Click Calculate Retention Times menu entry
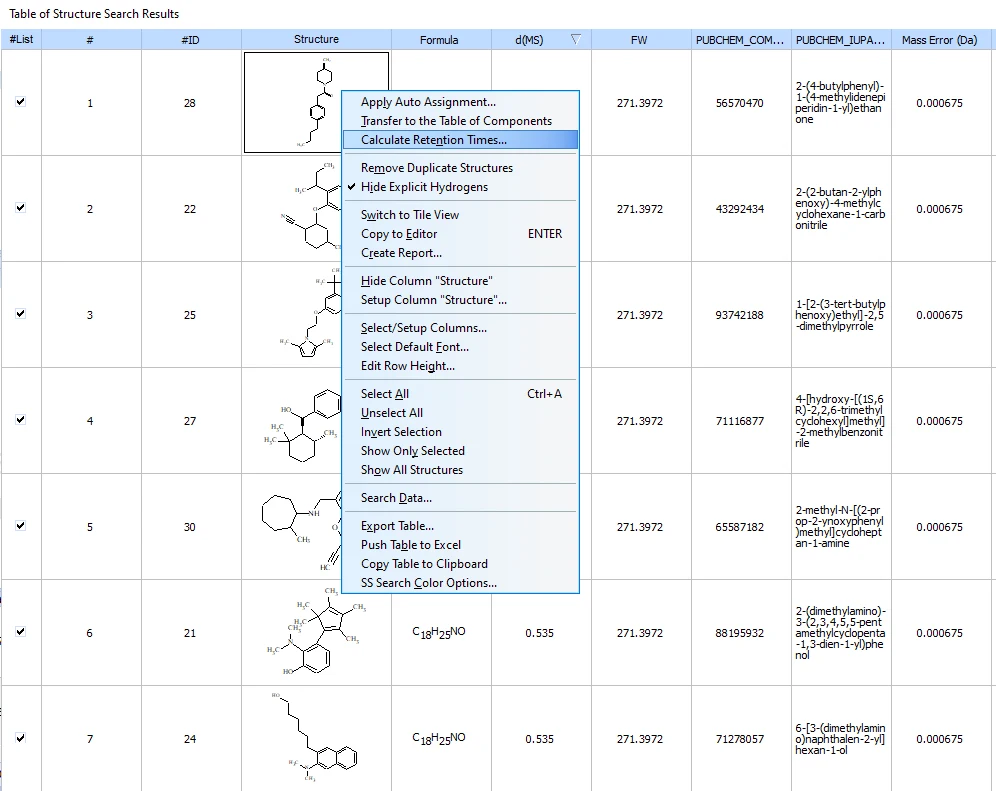The height and width of the screenshot is (791, 996). pos(461,140)
